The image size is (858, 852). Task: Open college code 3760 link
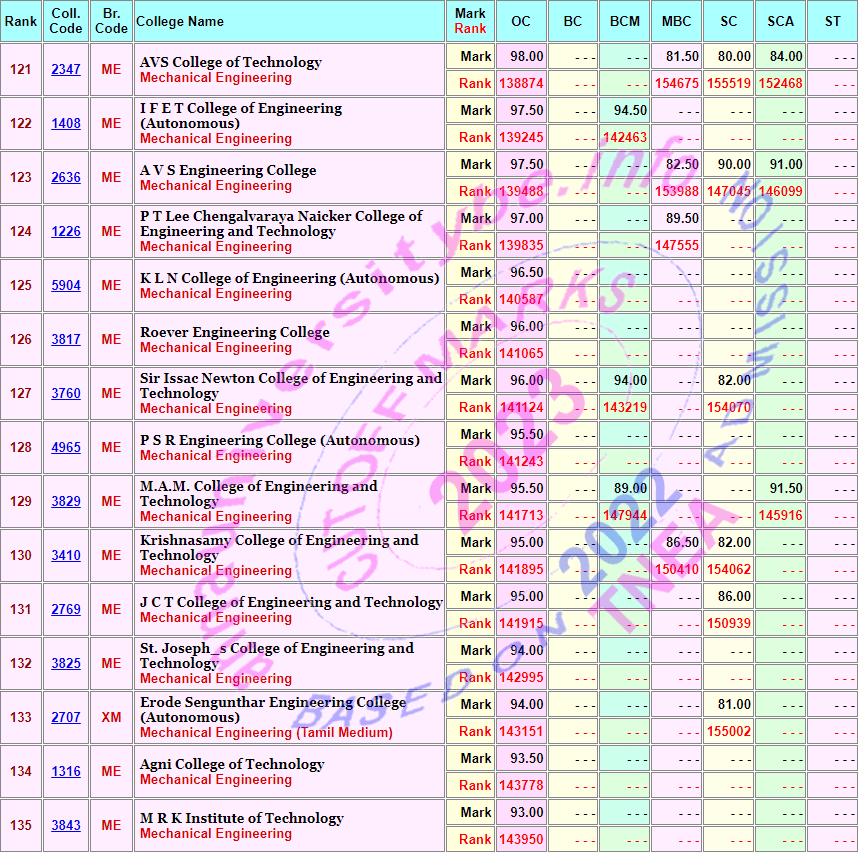66,394
